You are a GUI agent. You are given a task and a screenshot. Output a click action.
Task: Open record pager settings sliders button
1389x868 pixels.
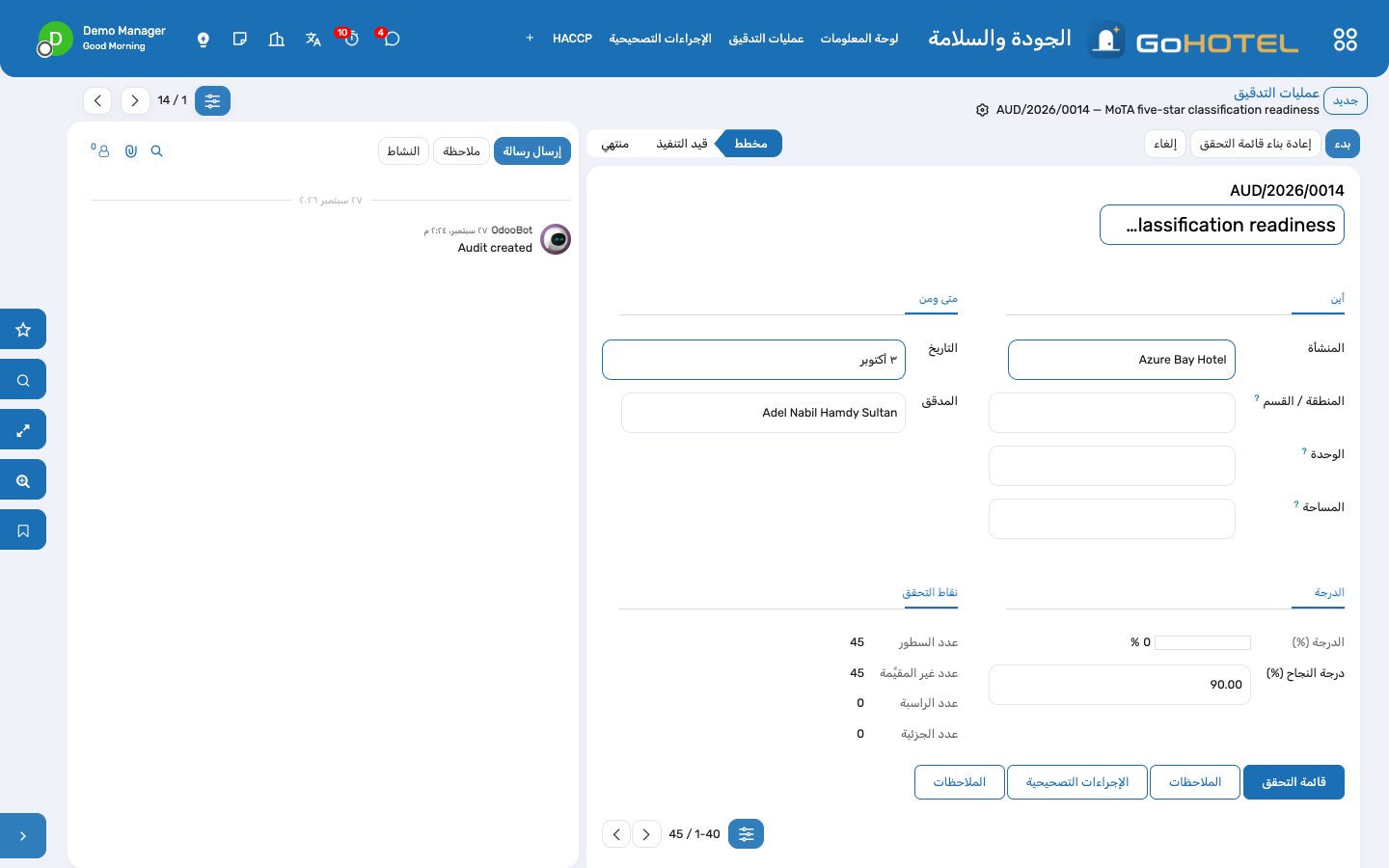[212, 100]
